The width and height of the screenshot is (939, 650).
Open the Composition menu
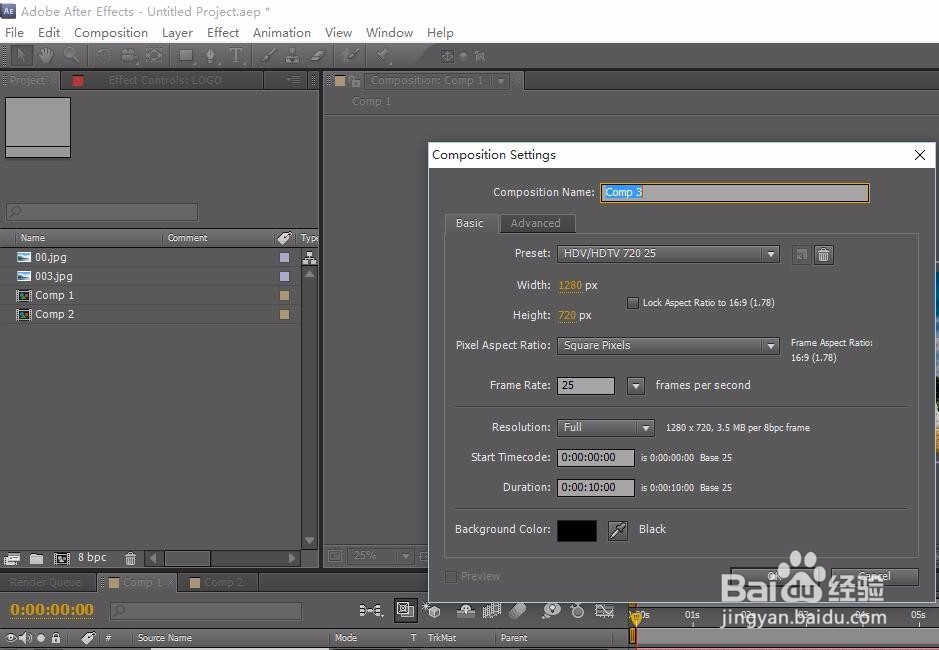(x=111, y=32)
